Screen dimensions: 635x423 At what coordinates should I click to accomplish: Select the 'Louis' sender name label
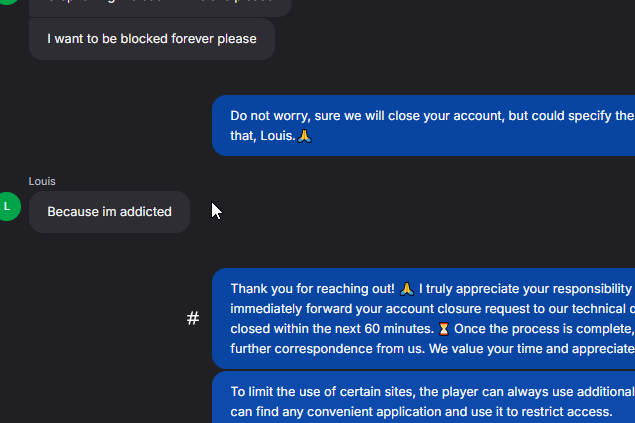(42, 181)
